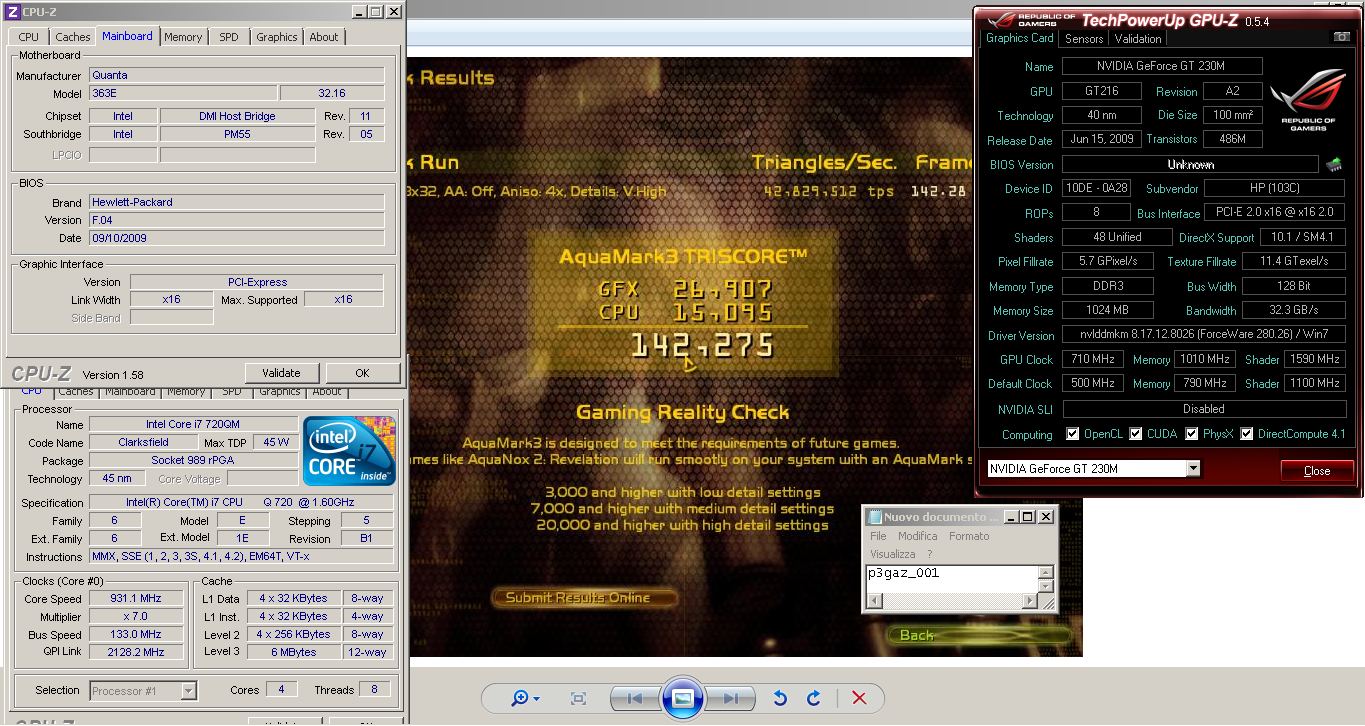Image resolution: width=1365 pixels, height=726 pixels.
Task: Open the SPD tab in CPU-Z
Action: point(229,37)
